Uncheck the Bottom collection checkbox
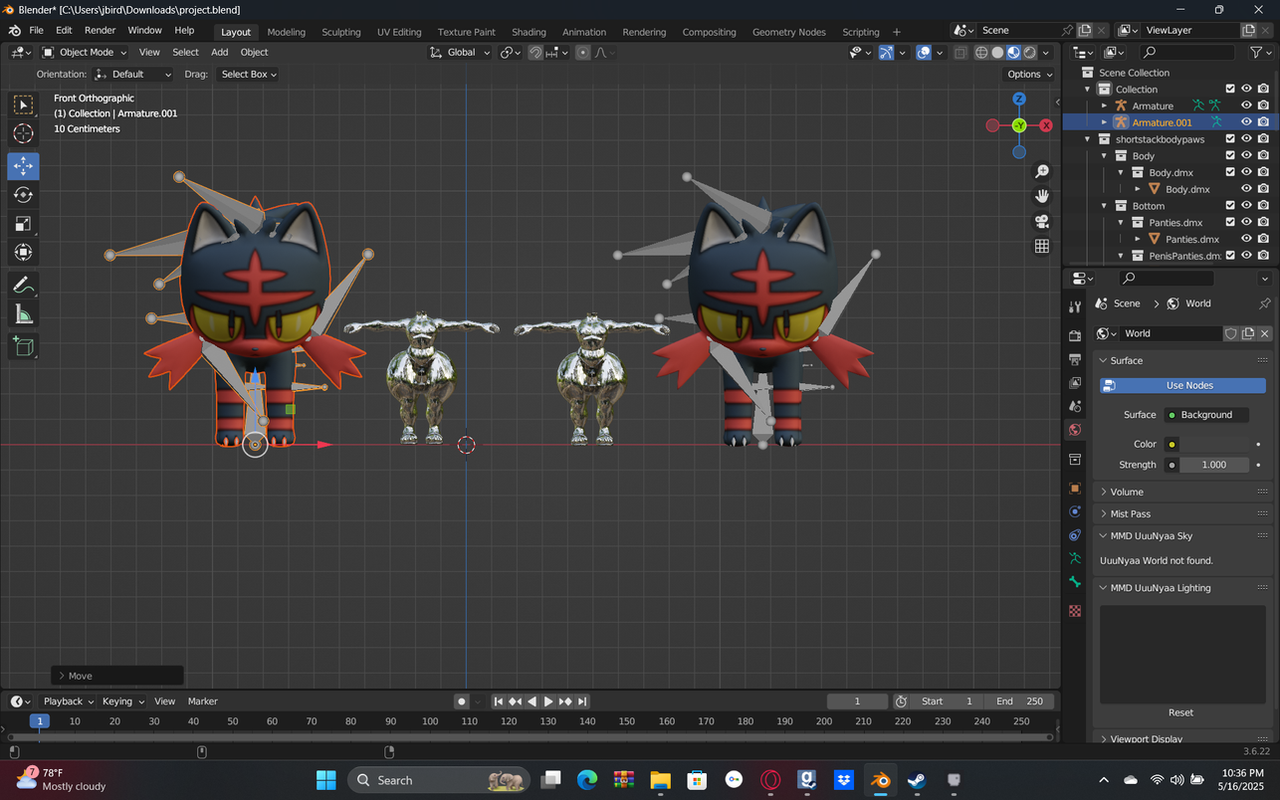The height and width of the screenshot is (800, 1280). click(x=1231, y=206)
